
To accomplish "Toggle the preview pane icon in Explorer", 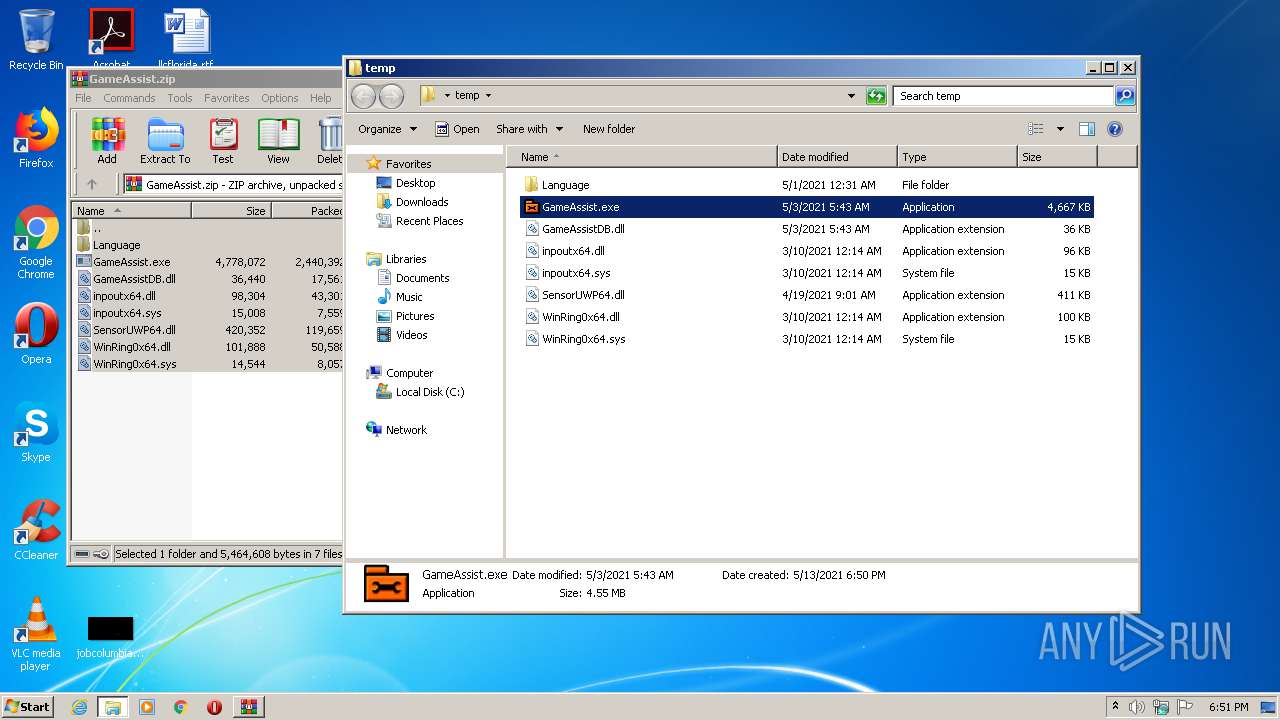I will coord(1087,129).
